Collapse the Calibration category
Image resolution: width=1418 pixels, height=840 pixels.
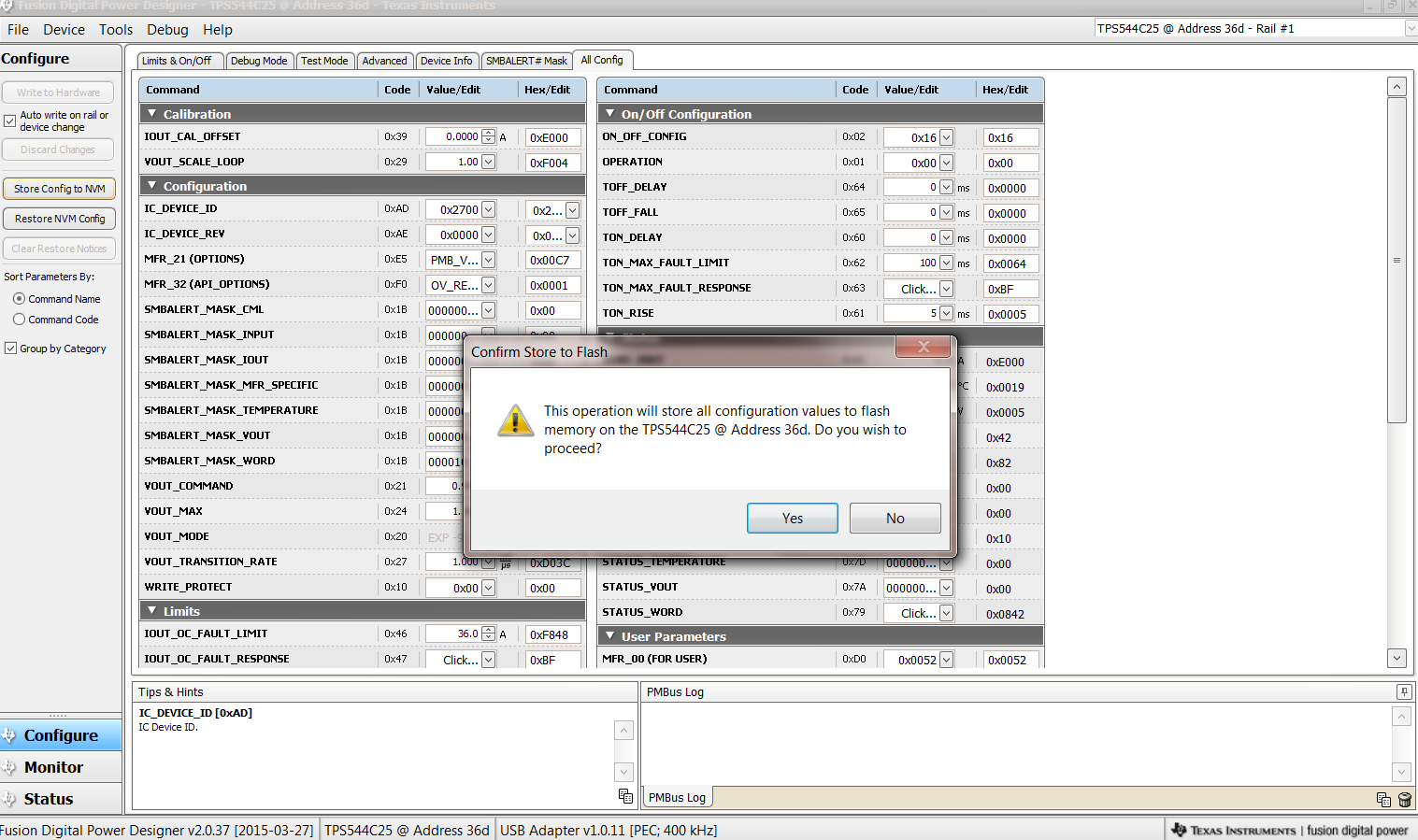(152, 114)
